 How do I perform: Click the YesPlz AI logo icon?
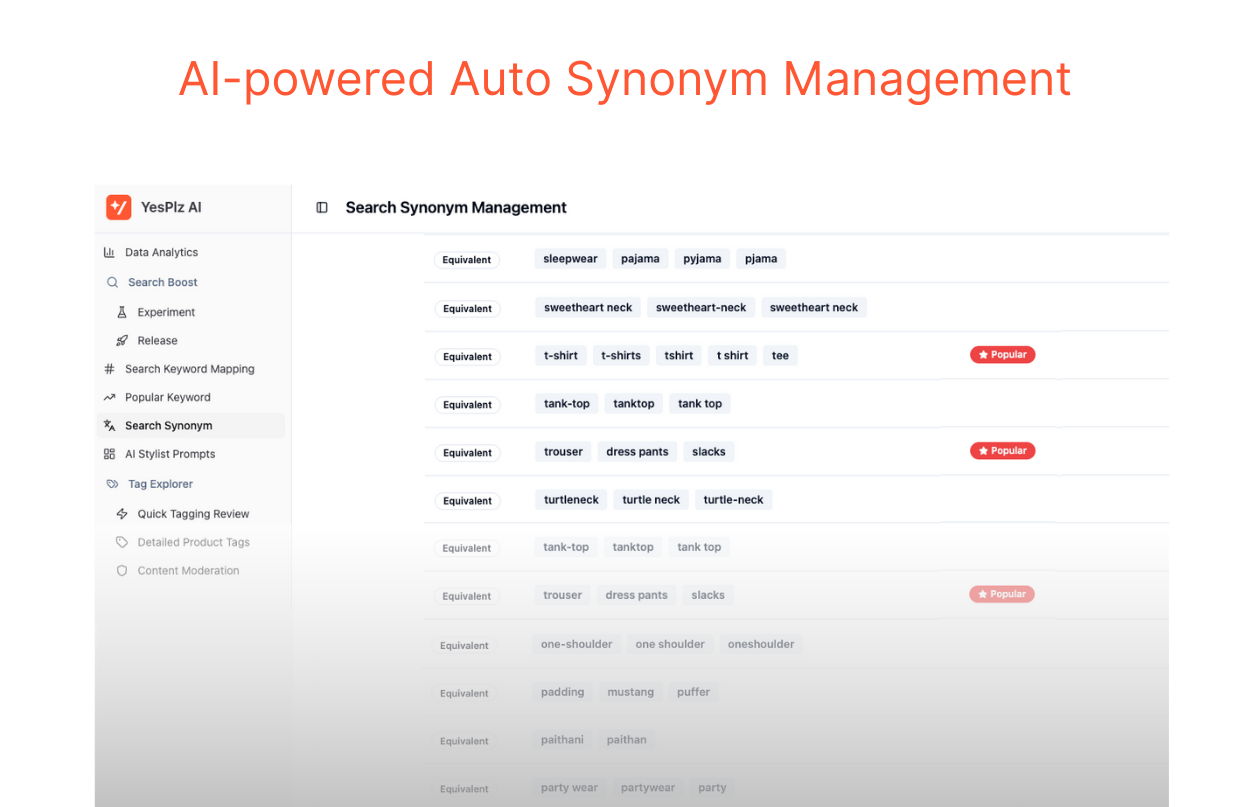pyautogui.click(x=119, y=207)
